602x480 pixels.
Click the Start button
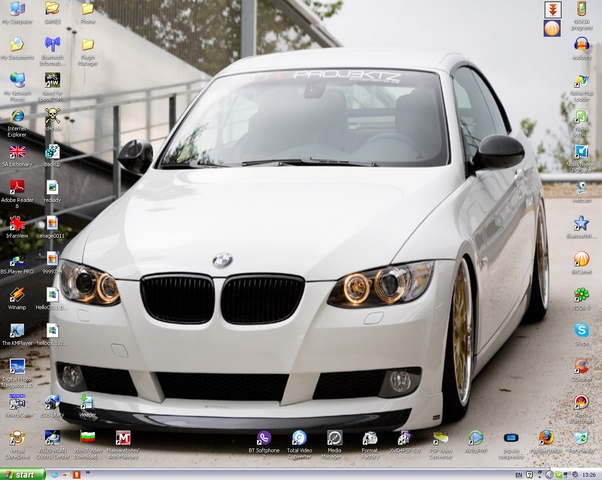point(23,475)
